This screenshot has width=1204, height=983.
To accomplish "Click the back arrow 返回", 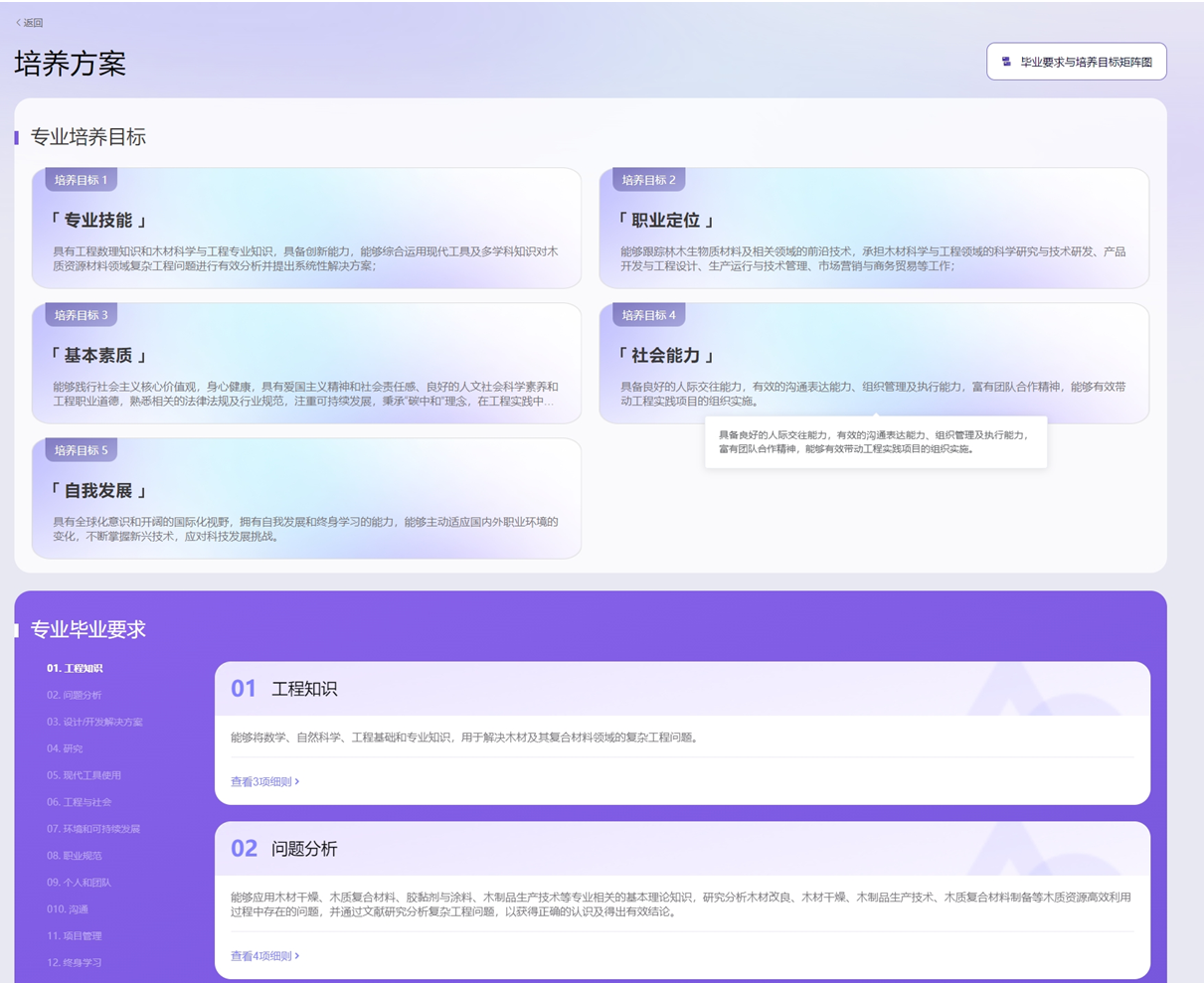I will click(x=29, y=23).
